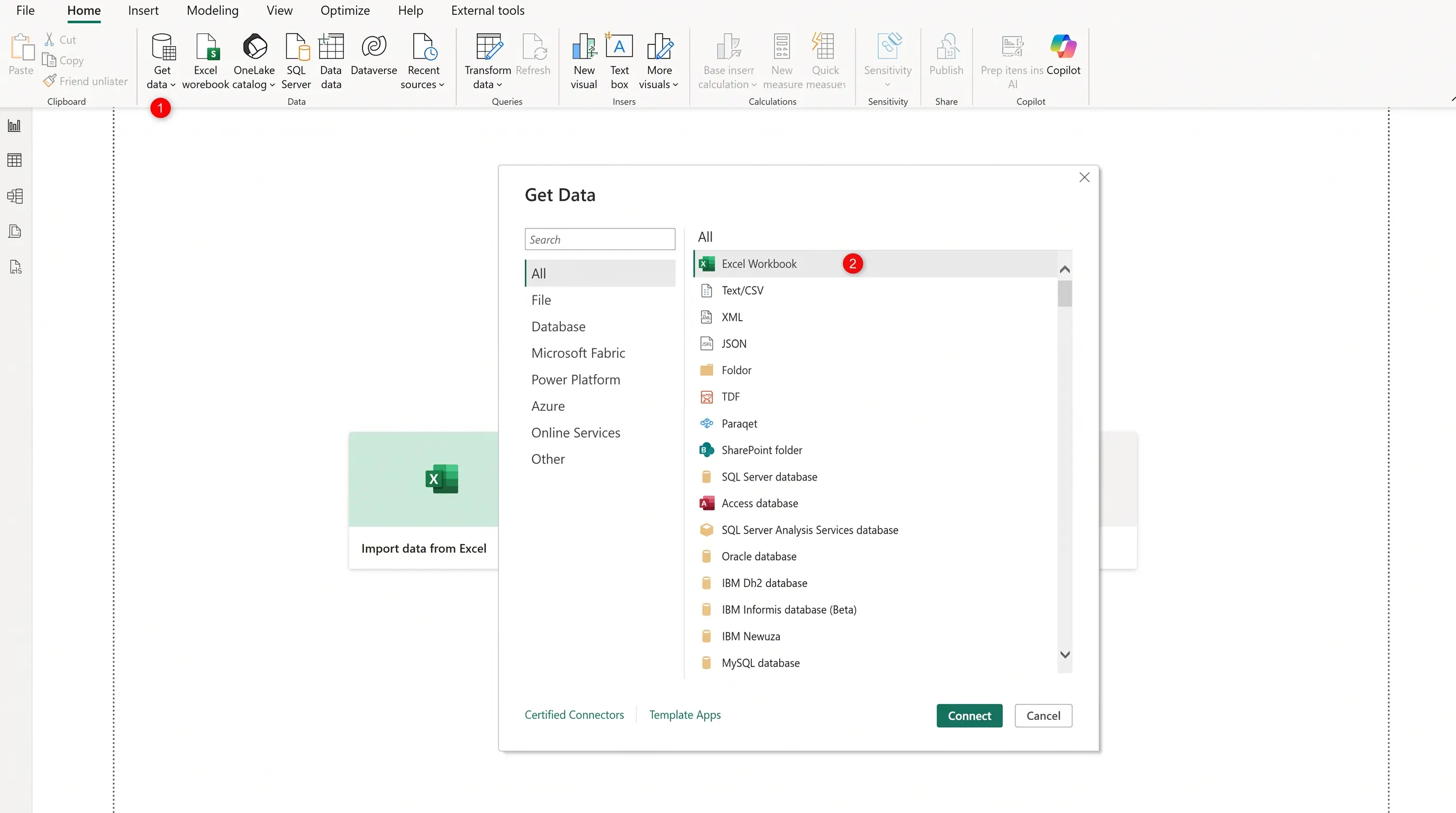
Task: Open the File menu
Action: pyautogui.click(x=25, y=10)
